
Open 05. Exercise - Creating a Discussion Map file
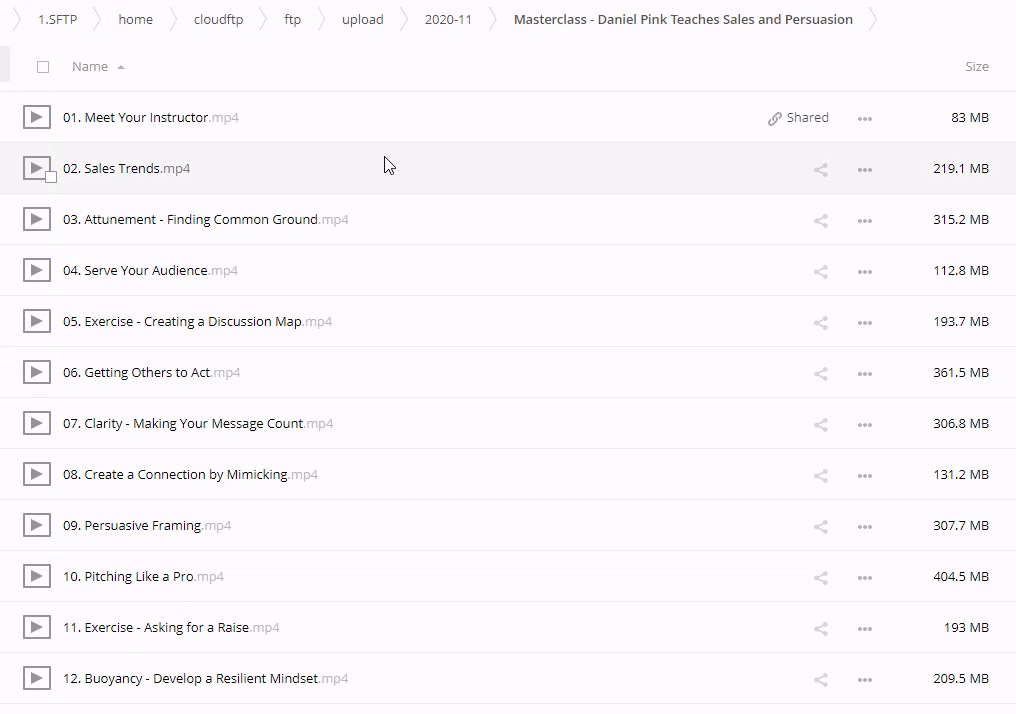click(182, 322)
